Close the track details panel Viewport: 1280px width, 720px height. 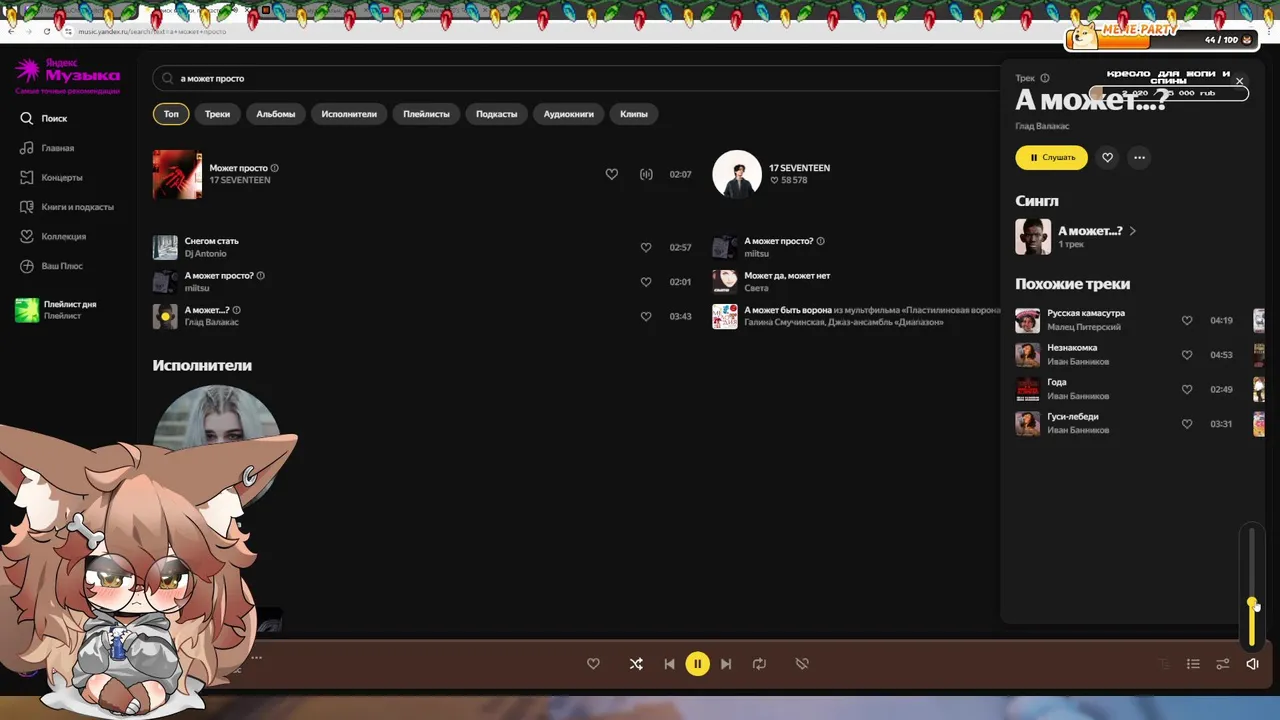click(x=1239, y=81)
